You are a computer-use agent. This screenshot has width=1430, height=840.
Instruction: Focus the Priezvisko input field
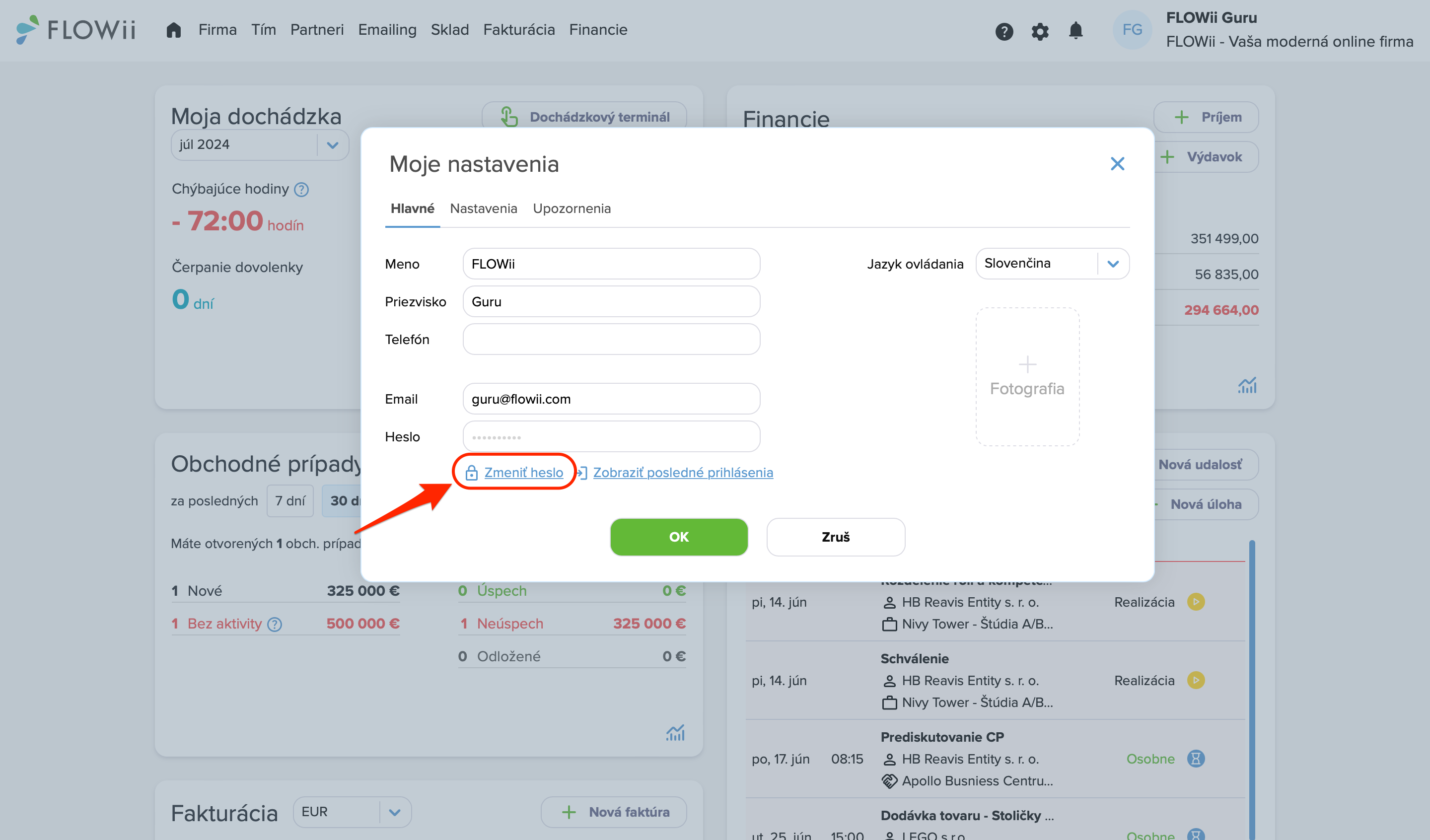click(x=611, y=301)
